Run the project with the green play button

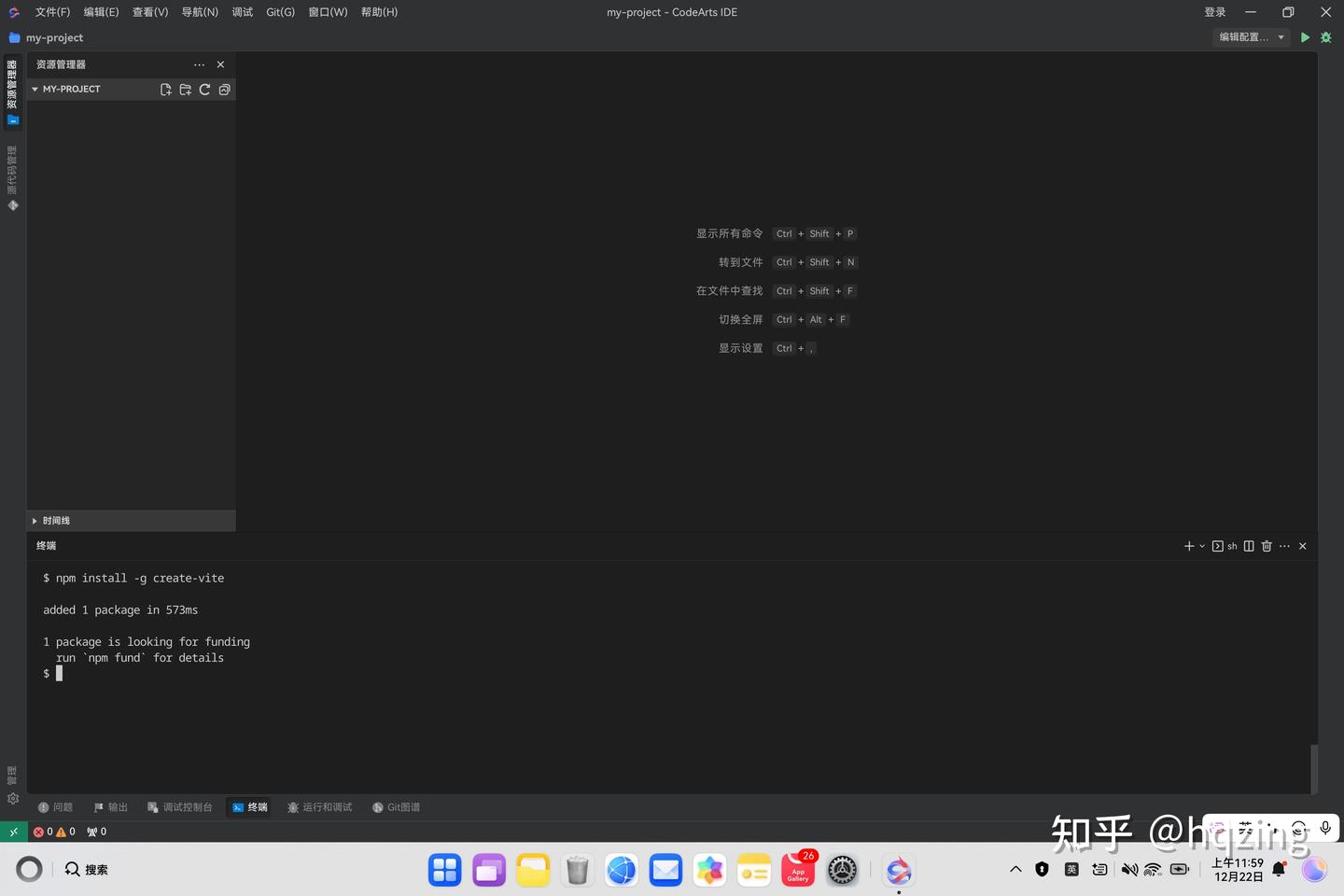point(1305,37)
